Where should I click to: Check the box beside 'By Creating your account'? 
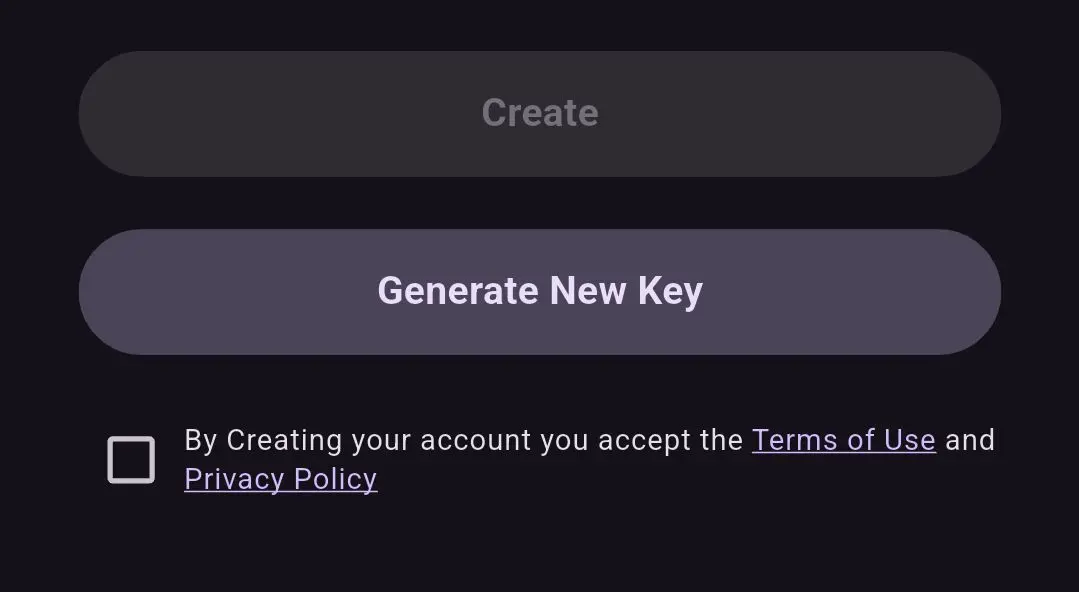tap(131, 460)
